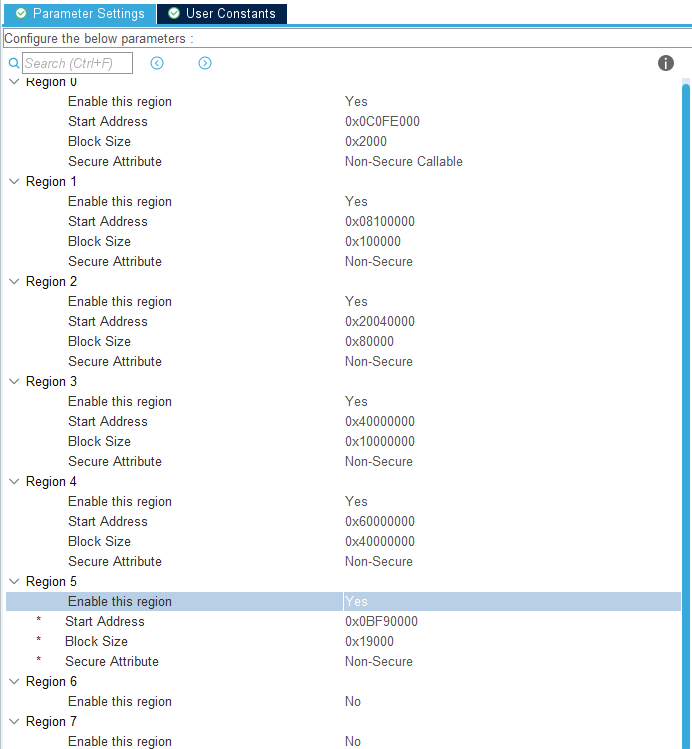The width and height of the screenshot is (692, 749).
Task: Go to next search result arrow
Action: click(x=205, y=63)
